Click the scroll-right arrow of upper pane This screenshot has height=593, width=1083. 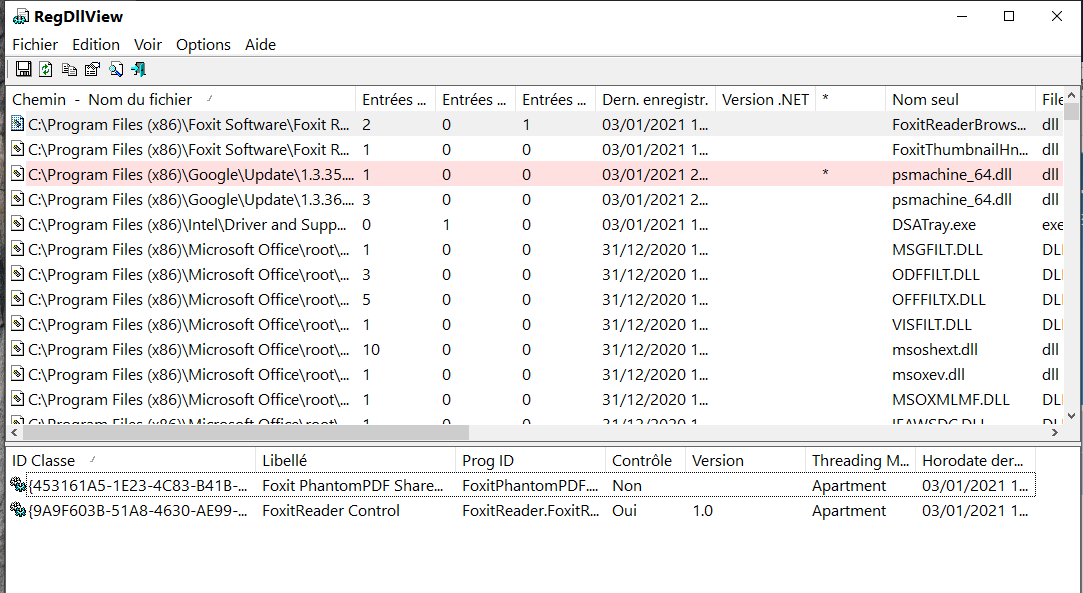coord(1055,433)
